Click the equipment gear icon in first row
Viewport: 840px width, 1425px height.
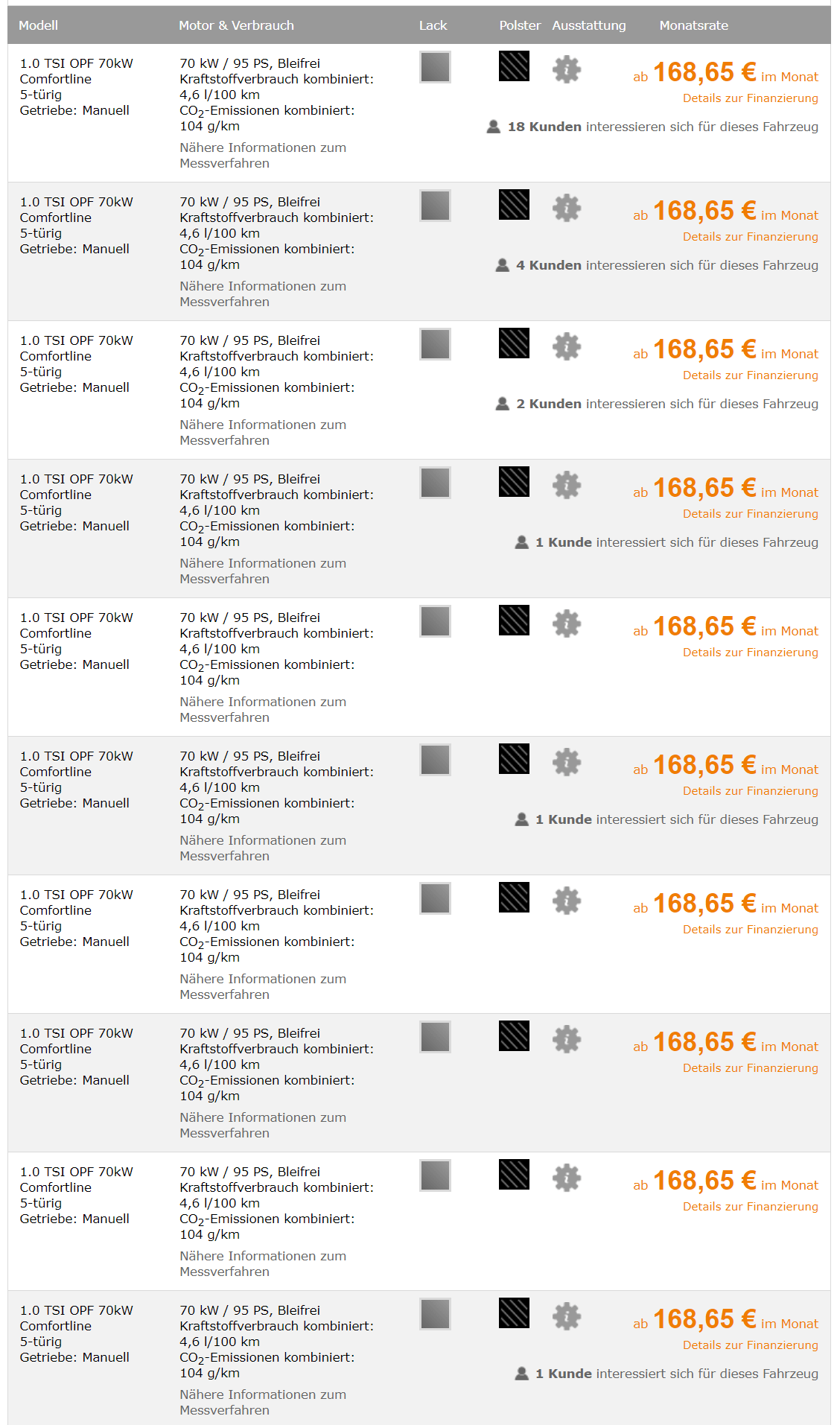pos(567,69)
